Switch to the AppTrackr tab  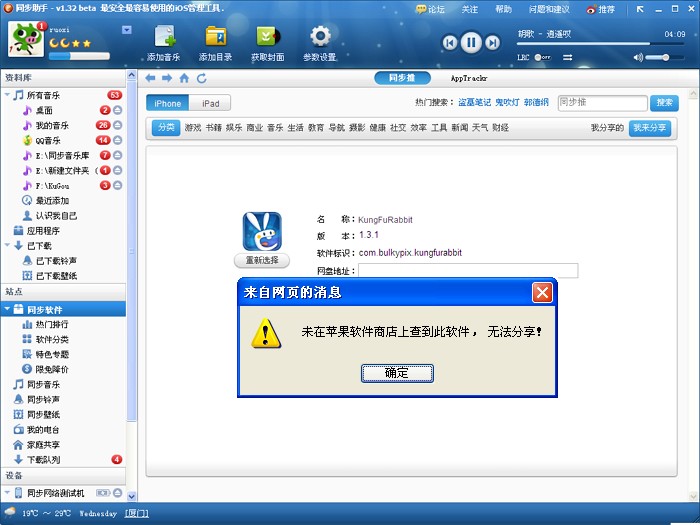pyautogui.click(x=469, y=78)
